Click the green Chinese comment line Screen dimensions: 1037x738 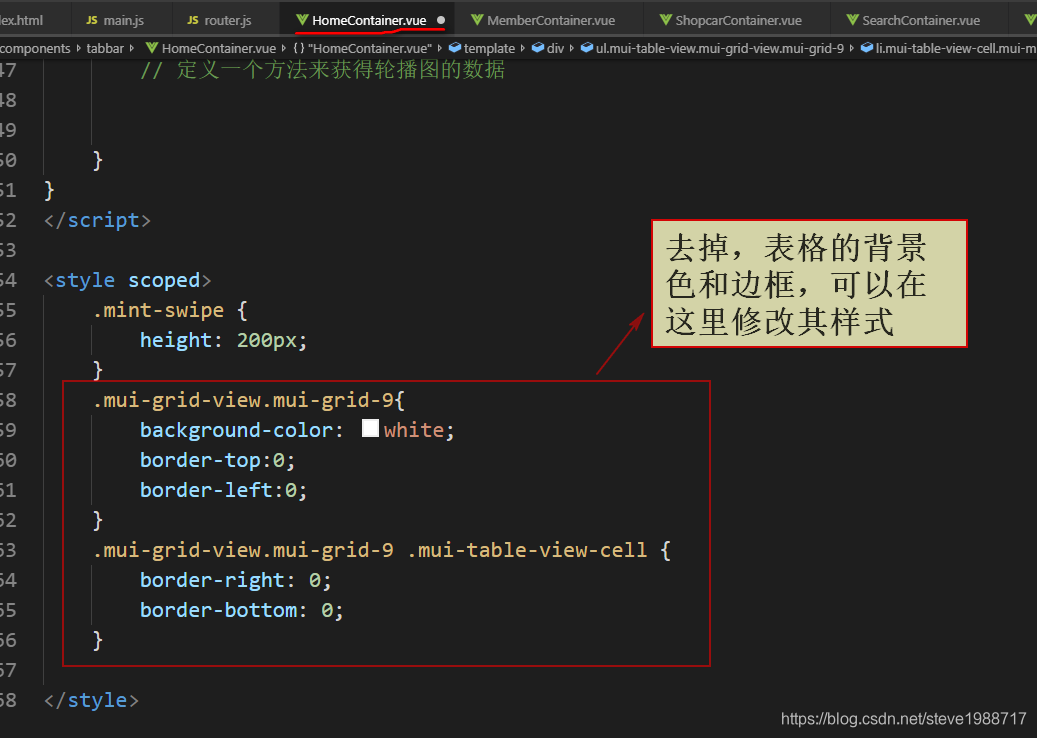(323, 69)
